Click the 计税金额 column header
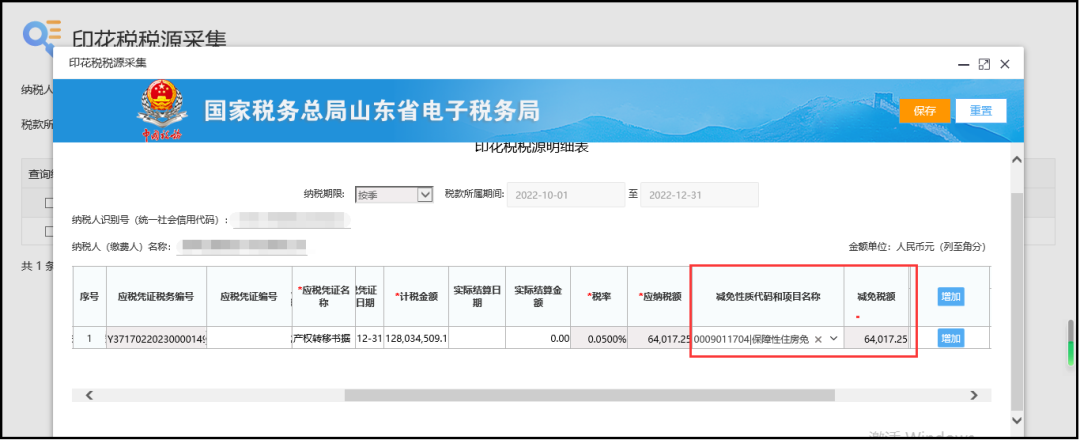Screen dimensions: 1080x440 tap(417, 297)
